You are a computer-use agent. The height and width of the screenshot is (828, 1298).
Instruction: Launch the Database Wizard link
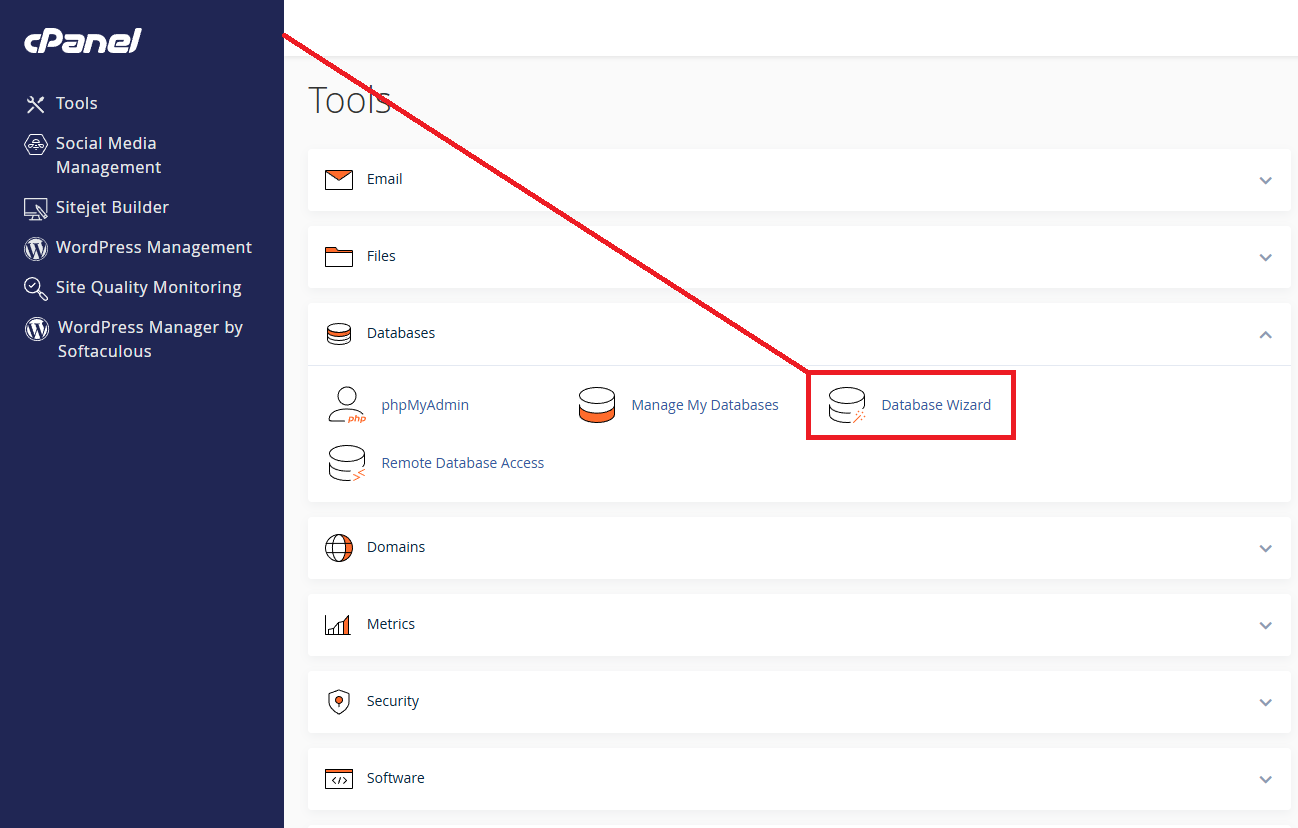(936, 406)
